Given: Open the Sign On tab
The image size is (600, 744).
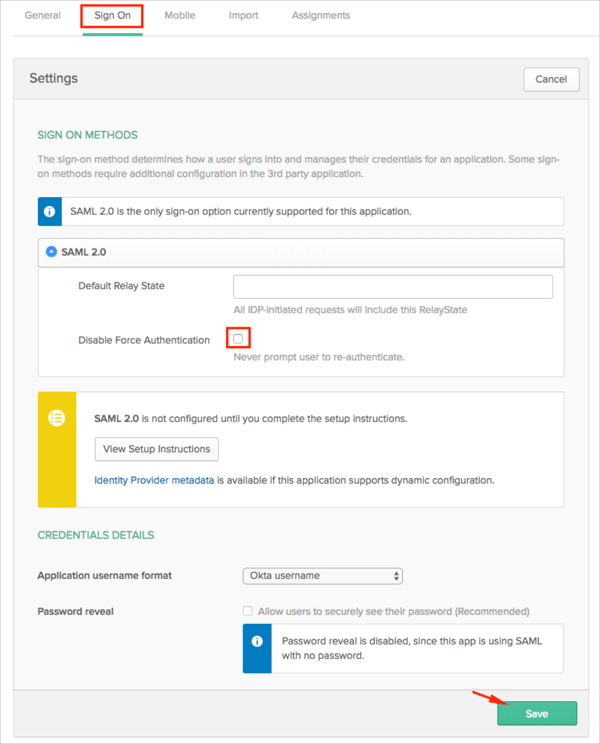Looking at the screenshot, I should [x=112, y=16].
